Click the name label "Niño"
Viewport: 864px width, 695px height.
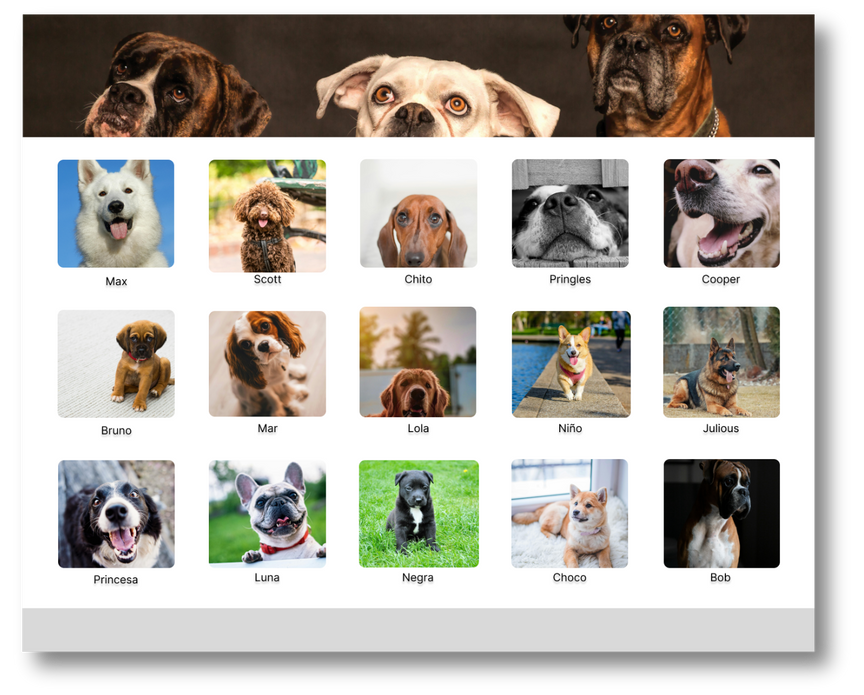pyautogui.click(x=570, y=428)
